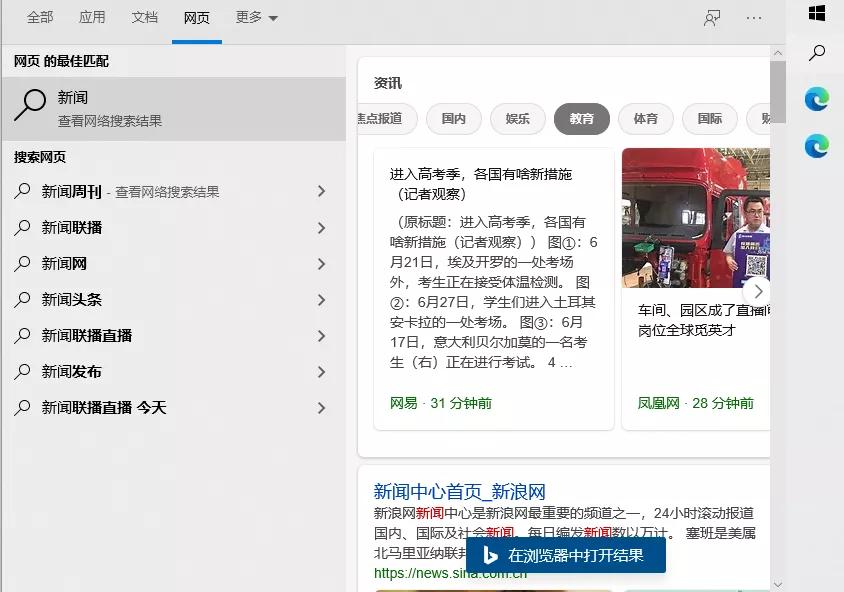Select the 新闻周刊 suggestion text

pos(72,192)
